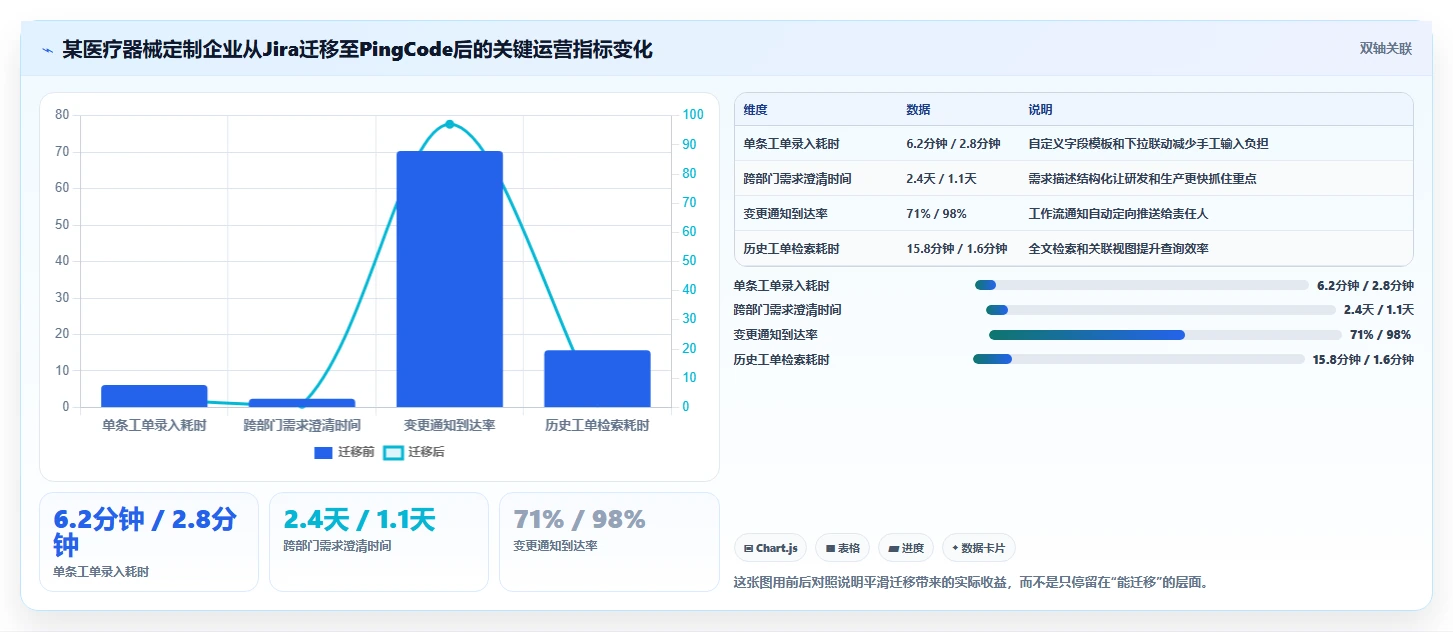
Task: Select the 表格 tag
Action: click(841, 548)
